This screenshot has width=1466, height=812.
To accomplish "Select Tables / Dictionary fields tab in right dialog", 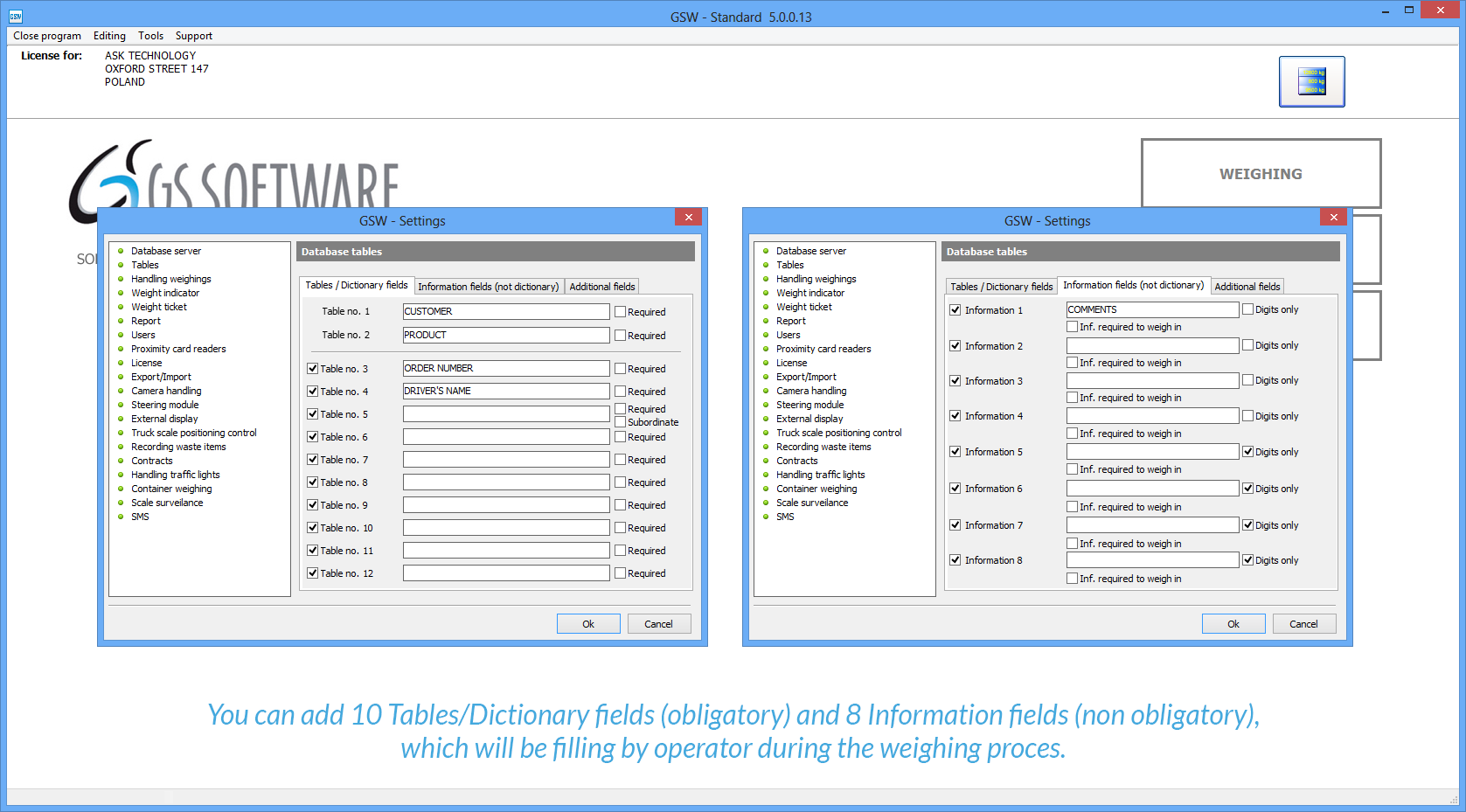I will tap(1001, 287).
